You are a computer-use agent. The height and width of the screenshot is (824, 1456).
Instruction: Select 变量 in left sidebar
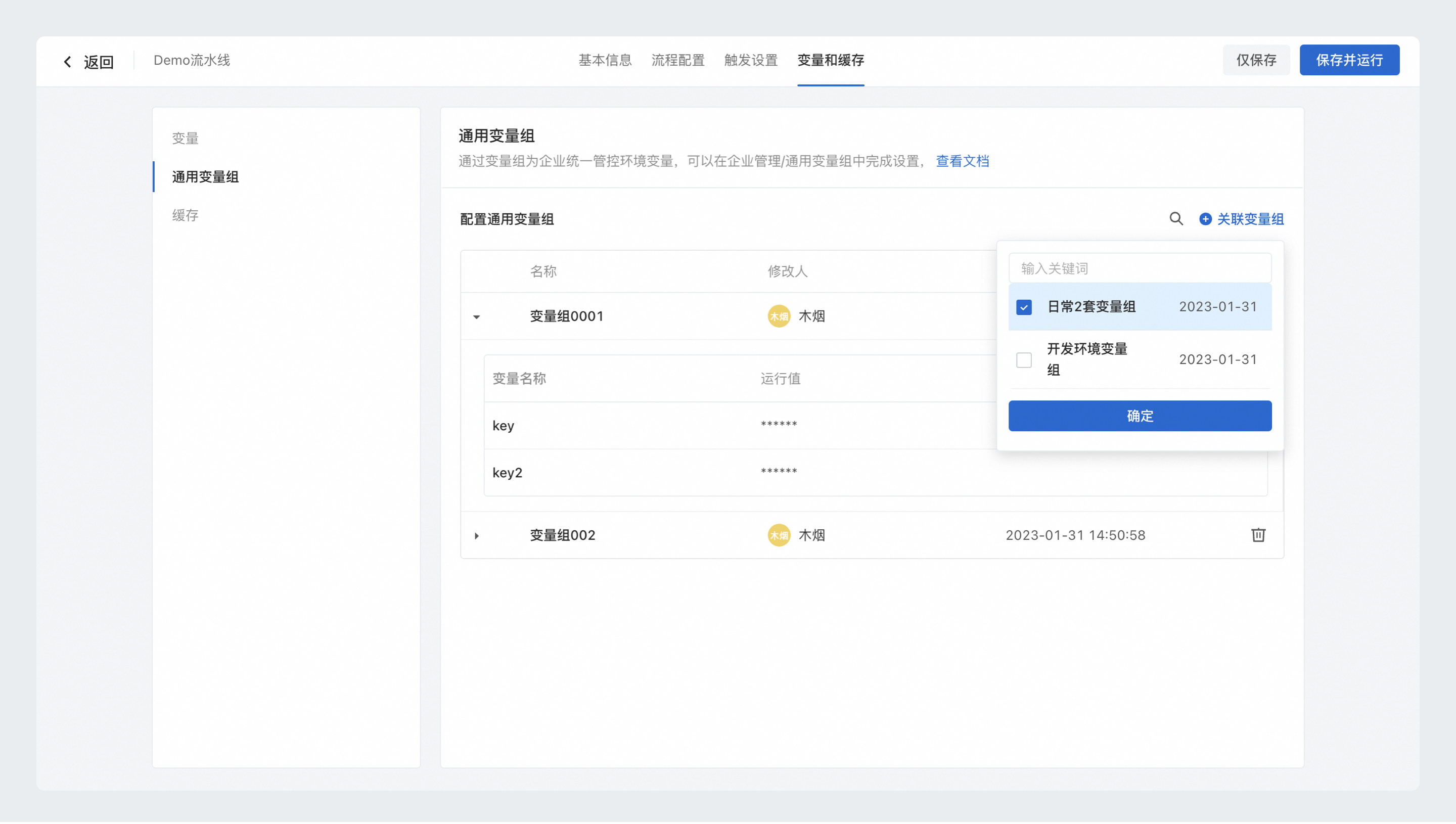pos(185,138)
